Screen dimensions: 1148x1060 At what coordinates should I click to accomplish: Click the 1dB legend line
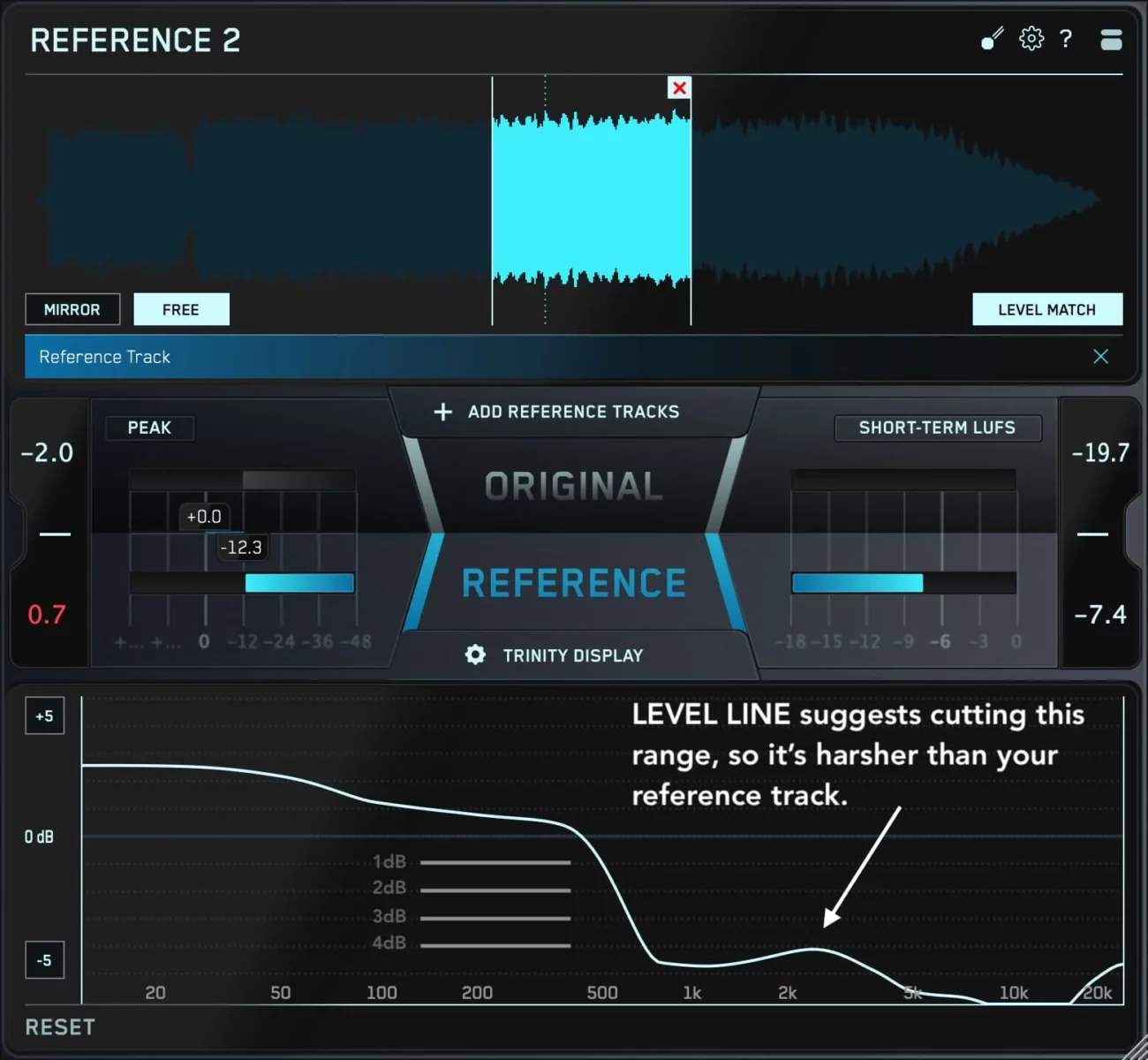(x=495, y=862)
